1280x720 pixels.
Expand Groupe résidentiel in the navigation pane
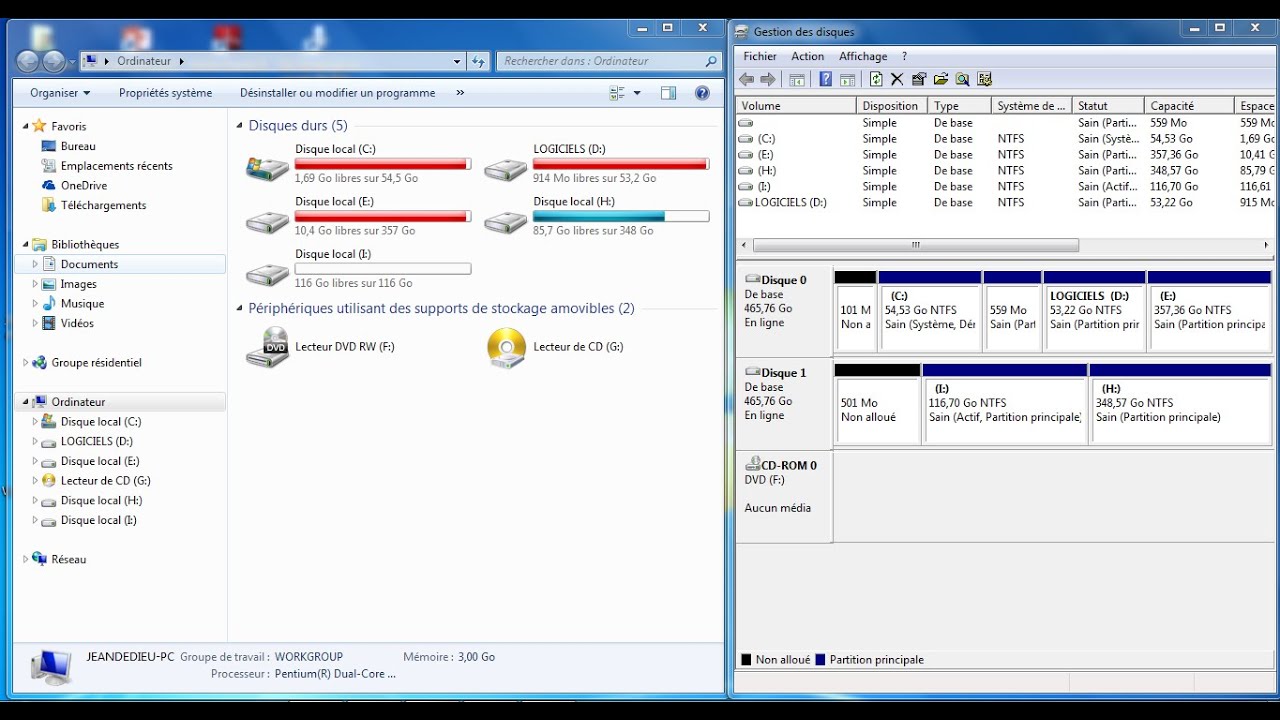tap(25, 363)
